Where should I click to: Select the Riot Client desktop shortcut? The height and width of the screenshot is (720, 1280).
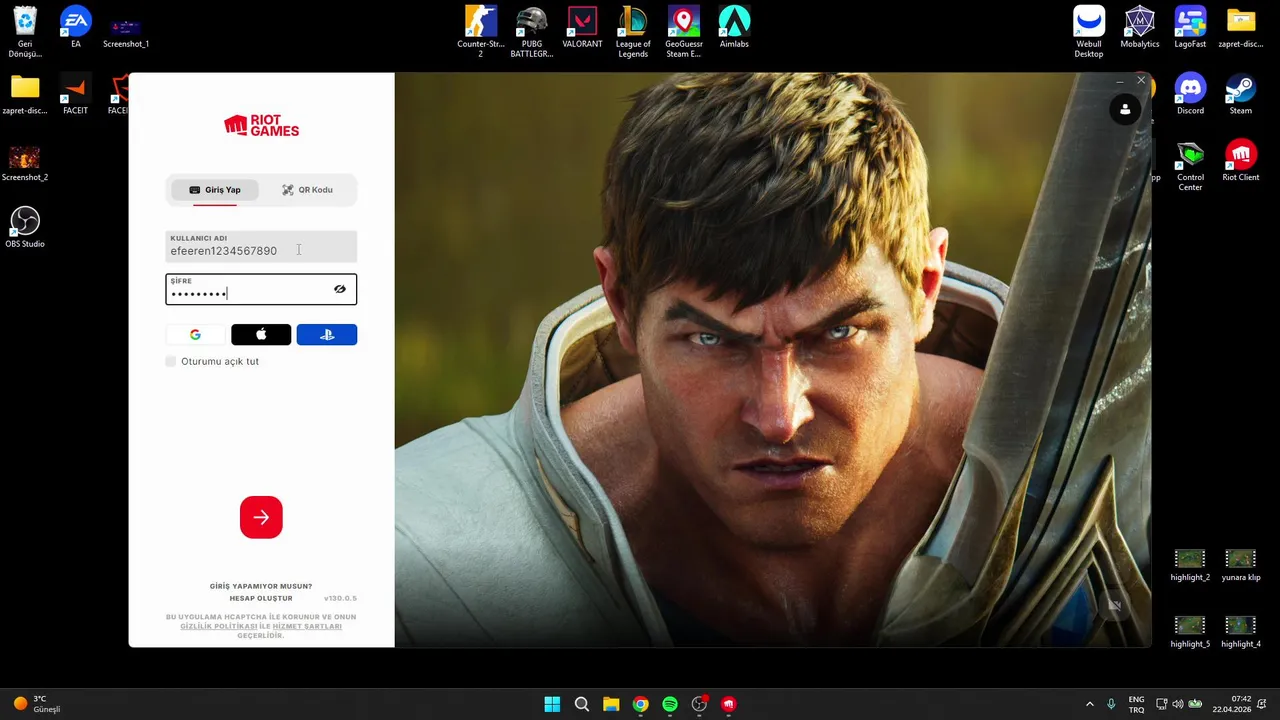coord(1241,161)
